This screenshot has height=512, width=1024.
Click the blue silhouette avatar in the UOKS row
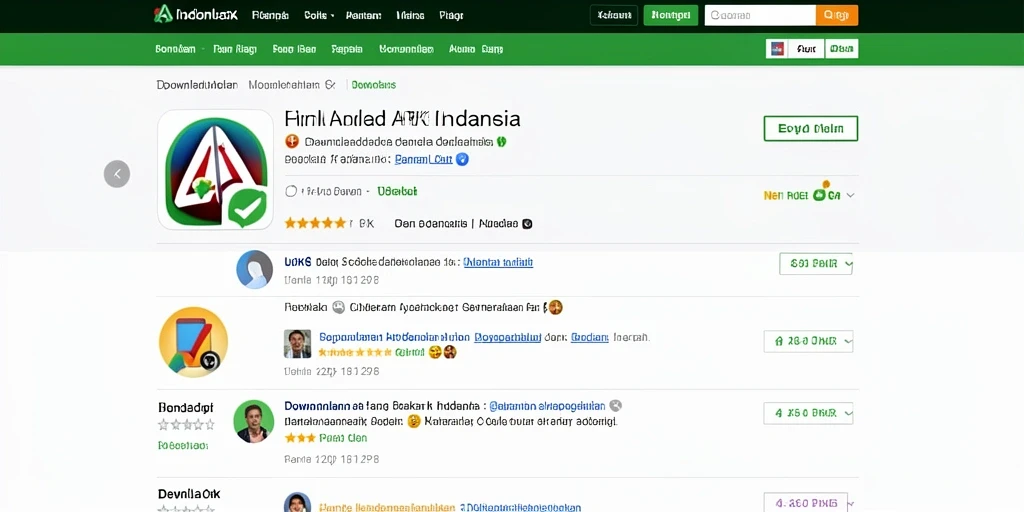[x=255, y=269]
